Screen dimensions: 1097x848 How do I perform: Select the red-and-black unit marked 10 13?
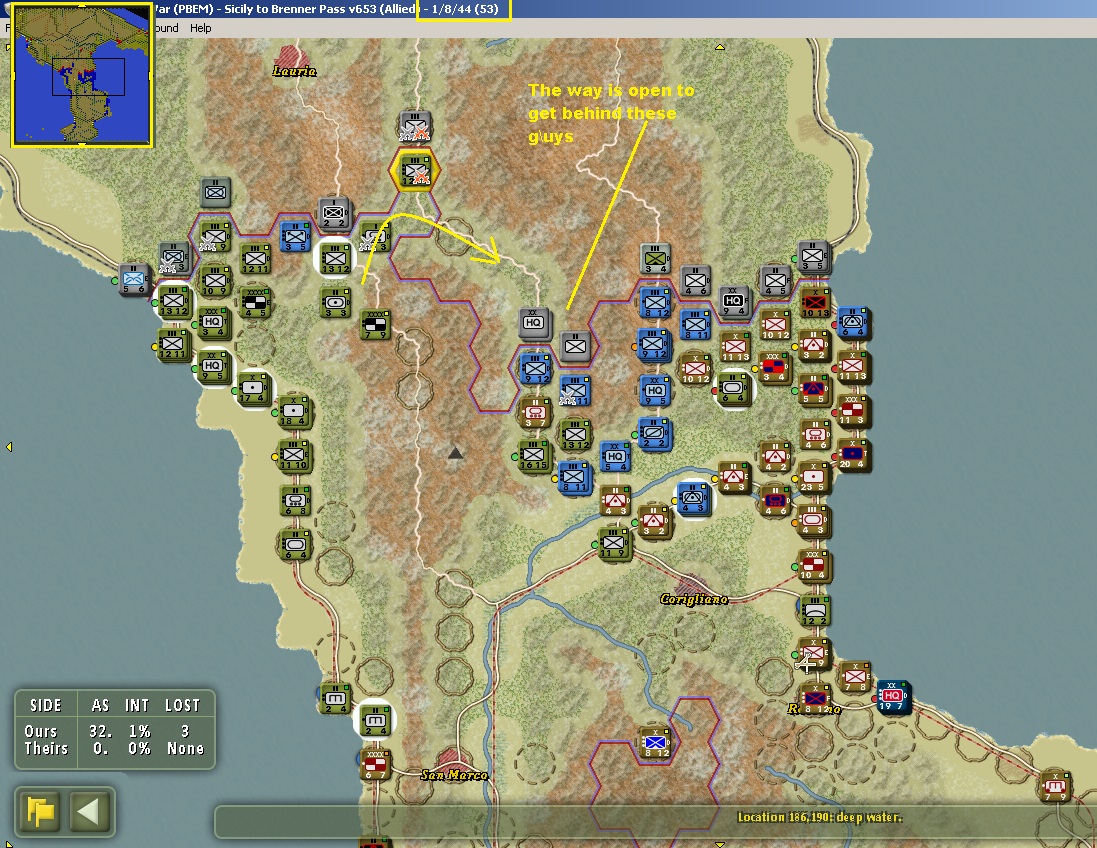point(815,302)
